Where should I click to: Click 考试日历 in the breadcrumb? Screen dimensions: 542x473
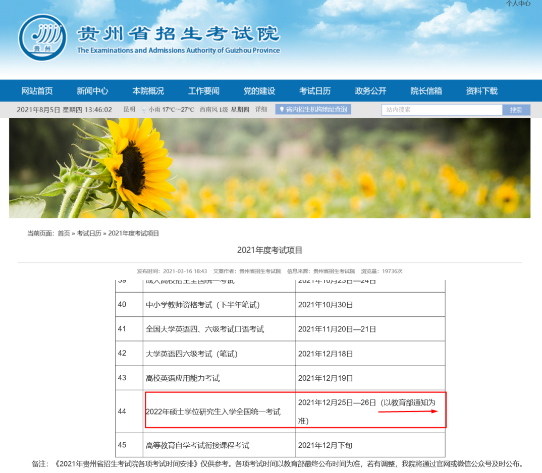(x=89, y=233)
